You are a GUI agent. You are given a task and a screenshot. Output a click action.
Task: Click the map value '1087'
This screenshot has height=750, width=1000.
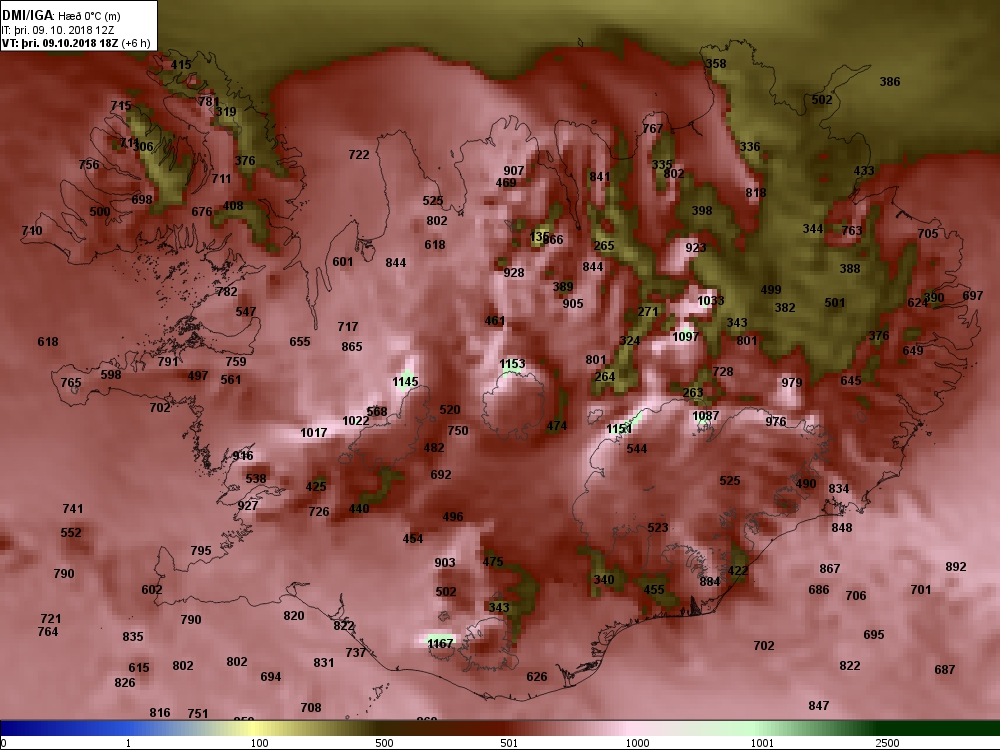coord(705,416)
